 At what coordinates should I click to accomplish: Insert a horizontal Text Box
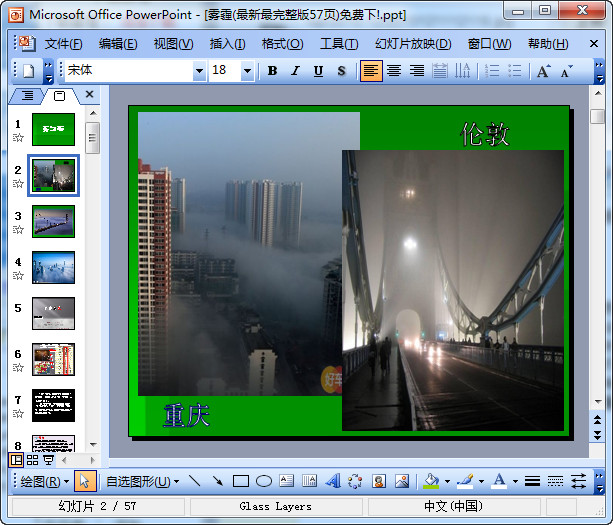click(x=287, y=481)
